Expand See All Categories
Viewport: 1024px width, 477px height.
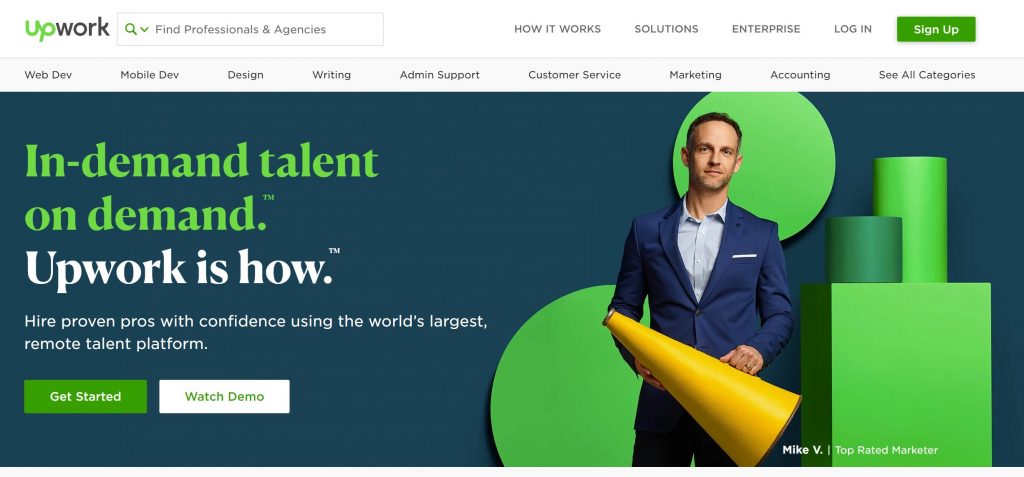coord(927,75)
